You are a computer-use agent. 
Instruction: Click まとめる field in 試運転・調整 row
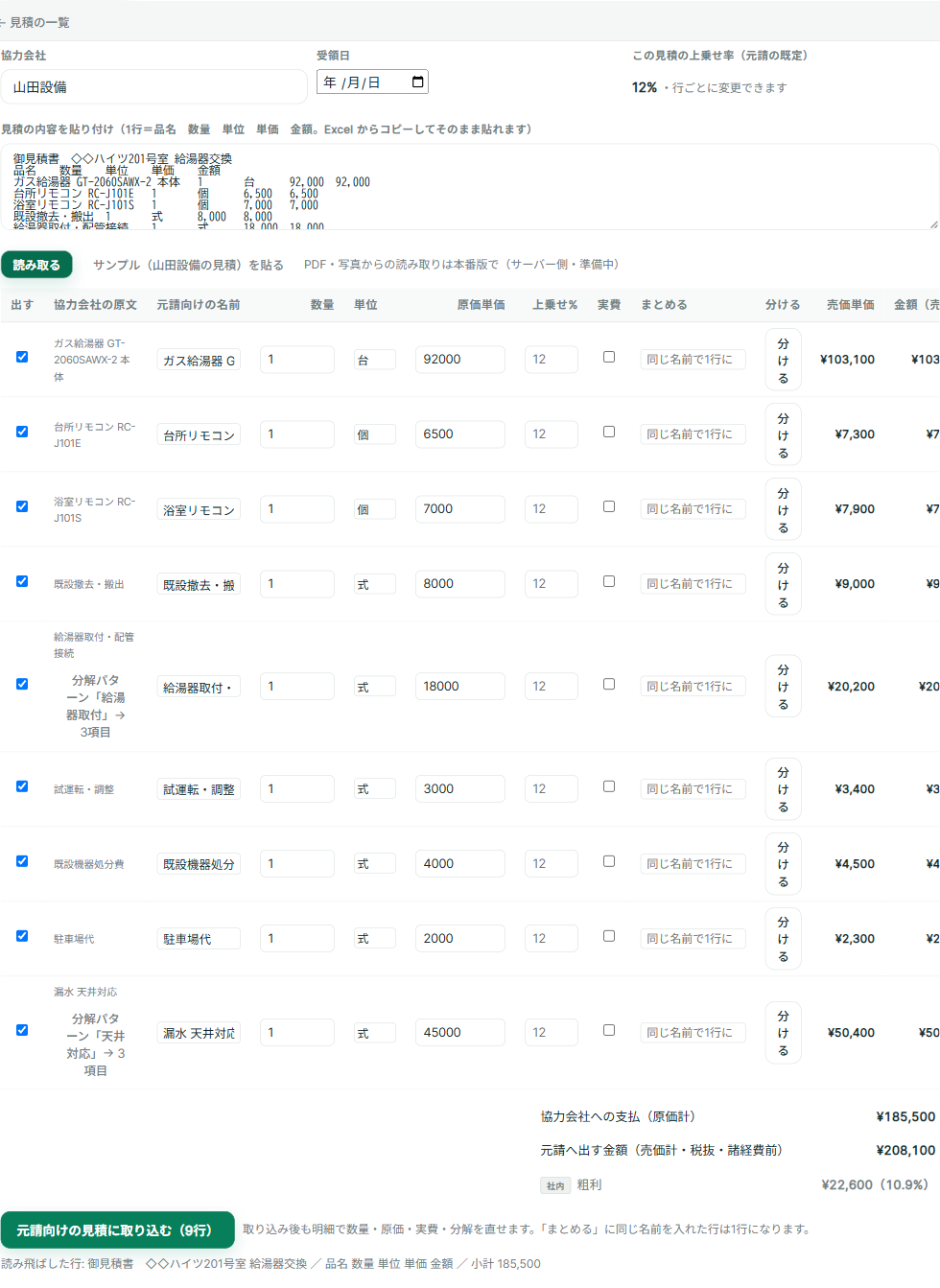693,789
